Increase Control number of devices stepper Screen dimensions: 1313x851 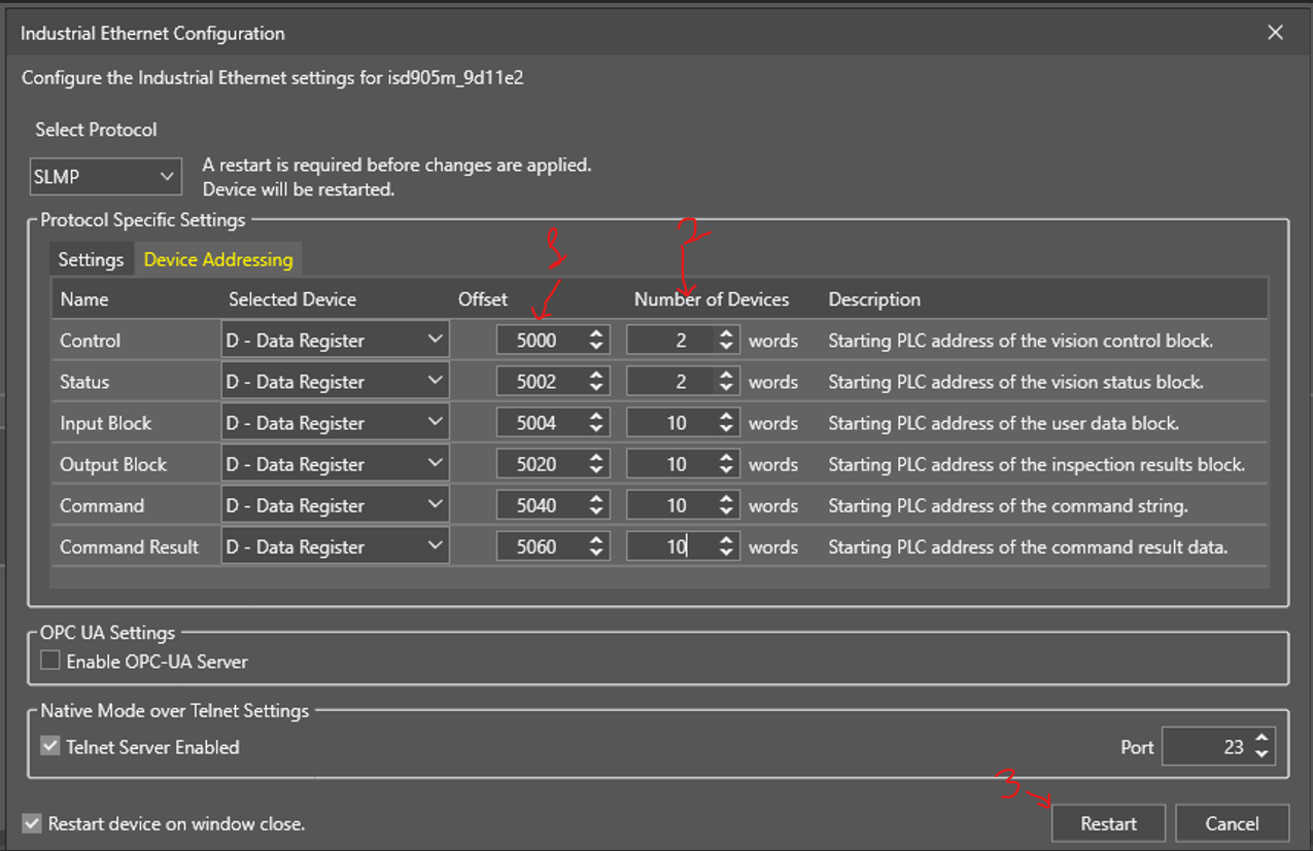(727, 334)
